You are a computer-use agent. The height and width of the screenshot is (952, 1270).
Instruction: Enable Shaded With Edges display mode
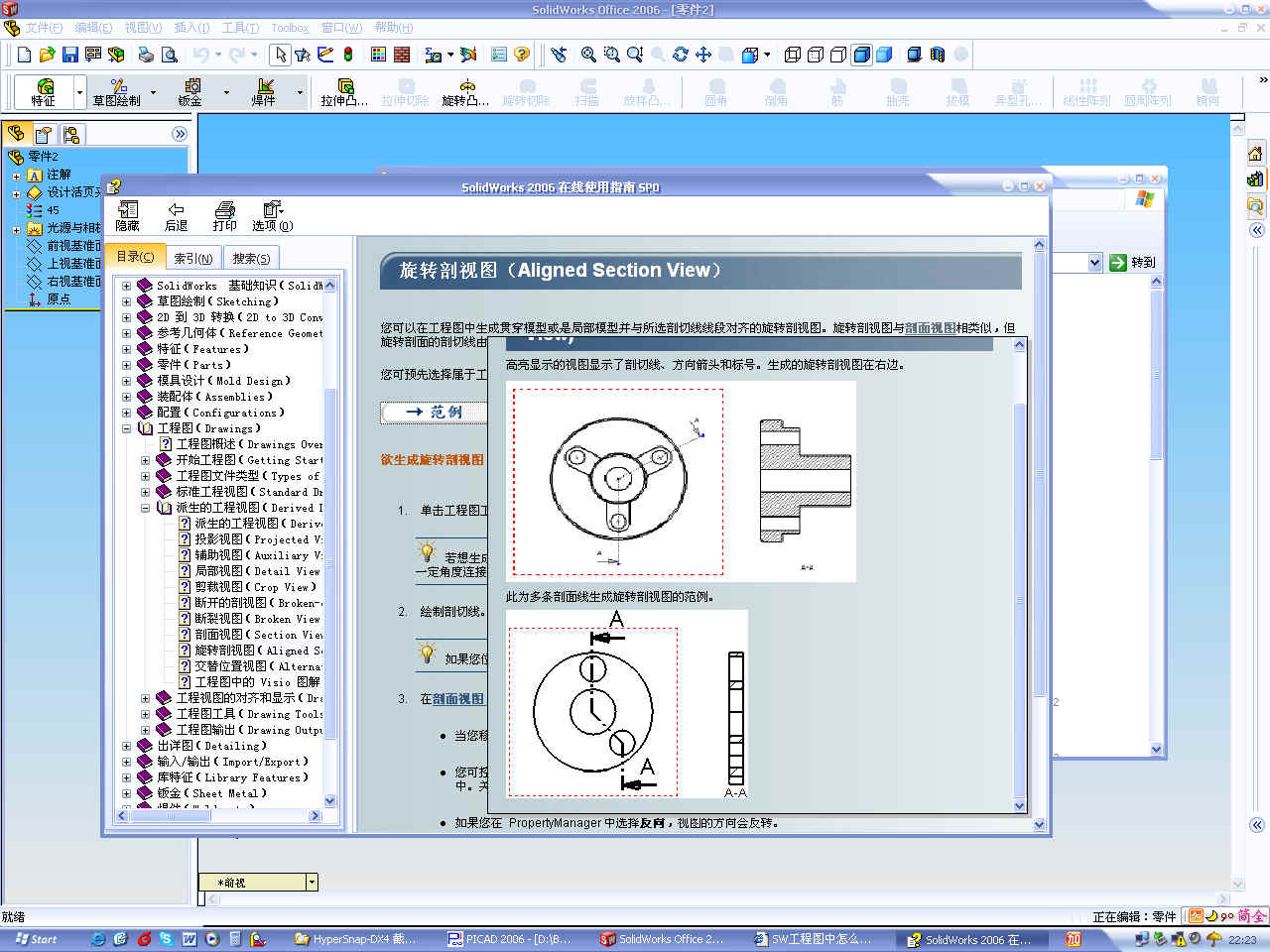tap(861, 55)
